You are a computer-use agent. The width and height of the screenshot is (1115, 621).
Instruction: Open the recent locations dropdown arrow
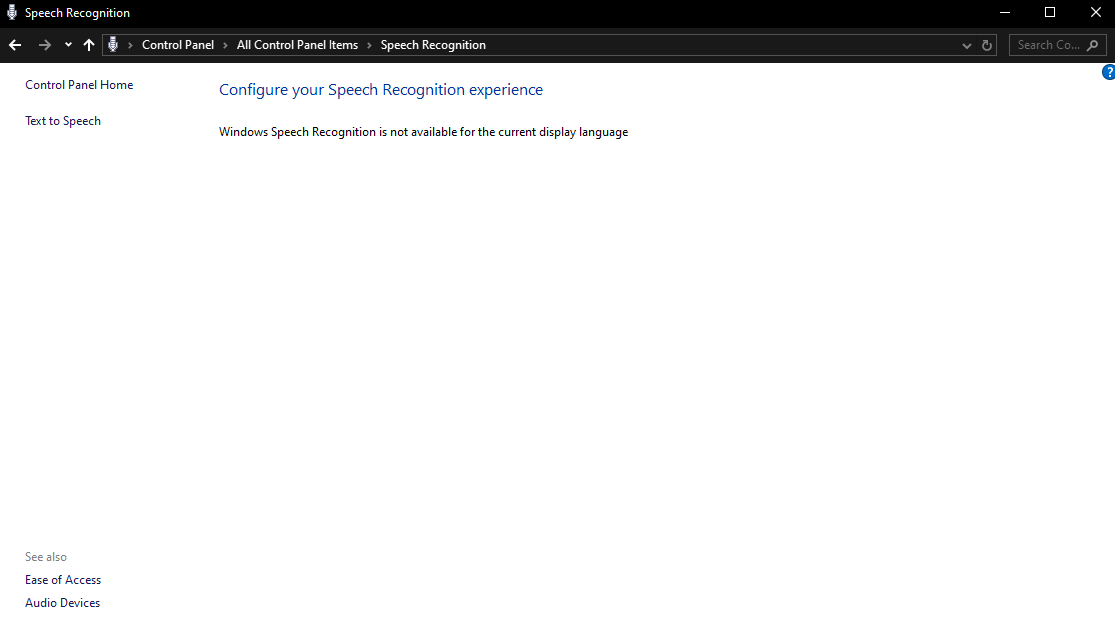tap(68, 45)
